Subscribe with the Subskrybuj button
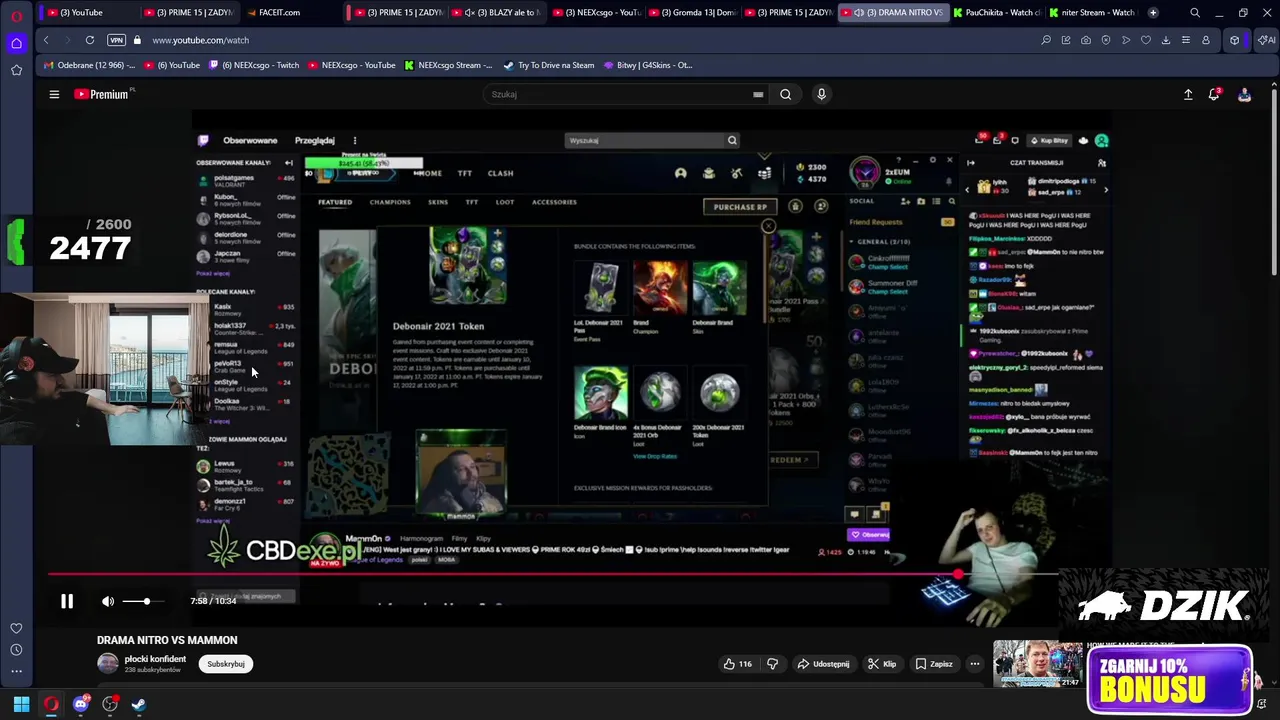The height and width of the screenshot is (720, 1280). (x=226, y=664)
